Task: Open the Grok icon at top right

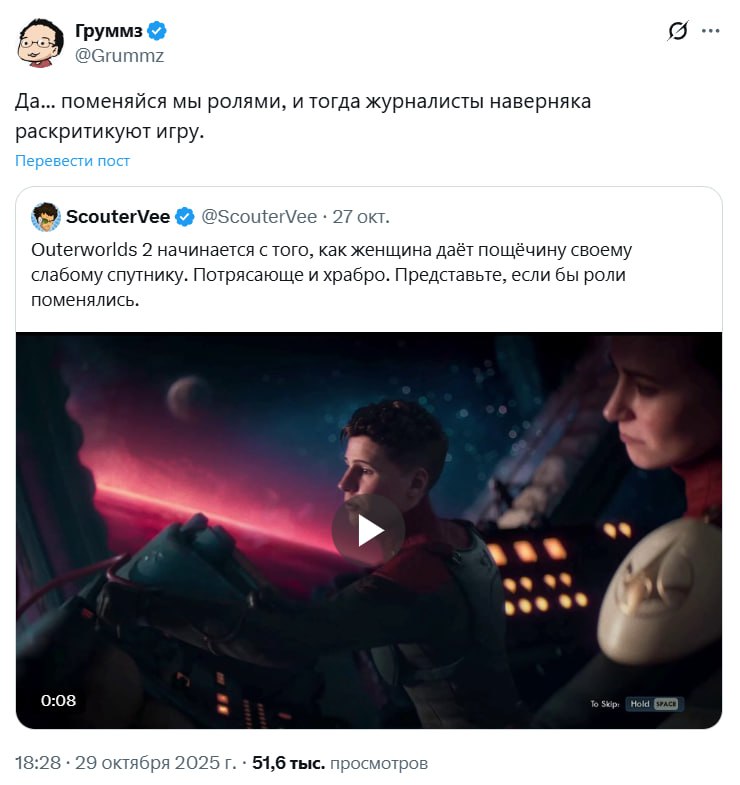Action: click(x=678, y=31)
